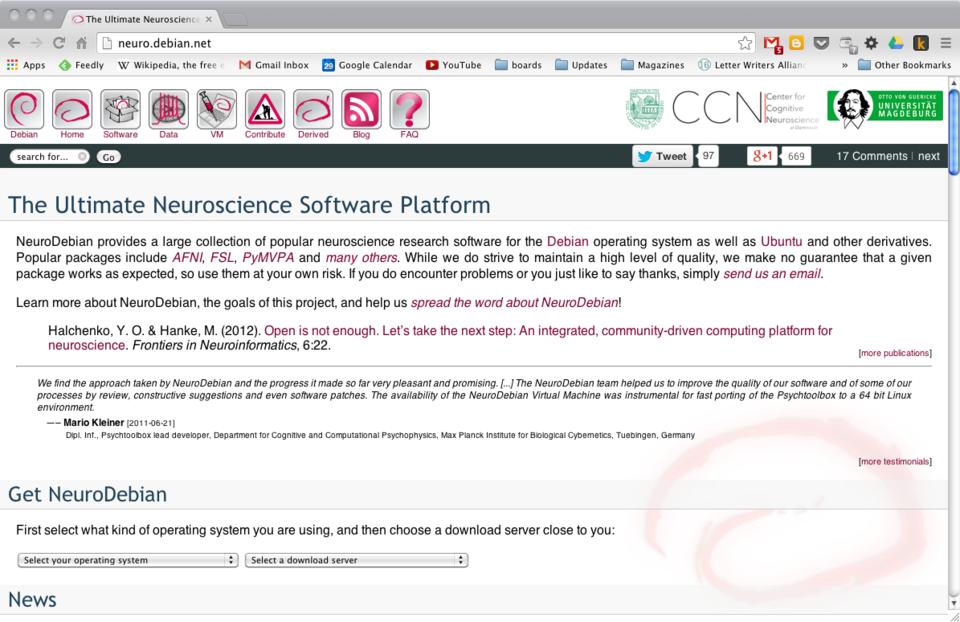
Task: Click the Go search button
Action: click(108, 157)
